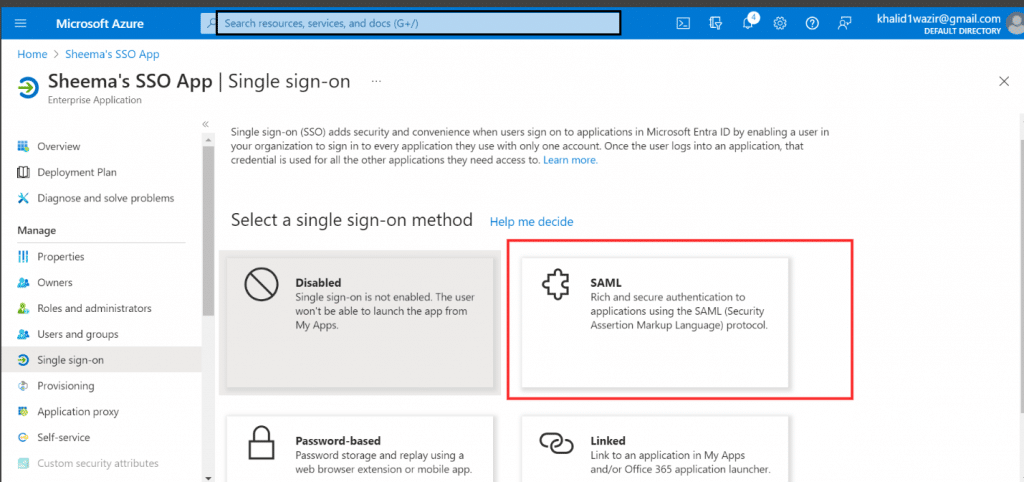Click the Deployment Plan book icon

pyautogui.click(x=24, y=172)
